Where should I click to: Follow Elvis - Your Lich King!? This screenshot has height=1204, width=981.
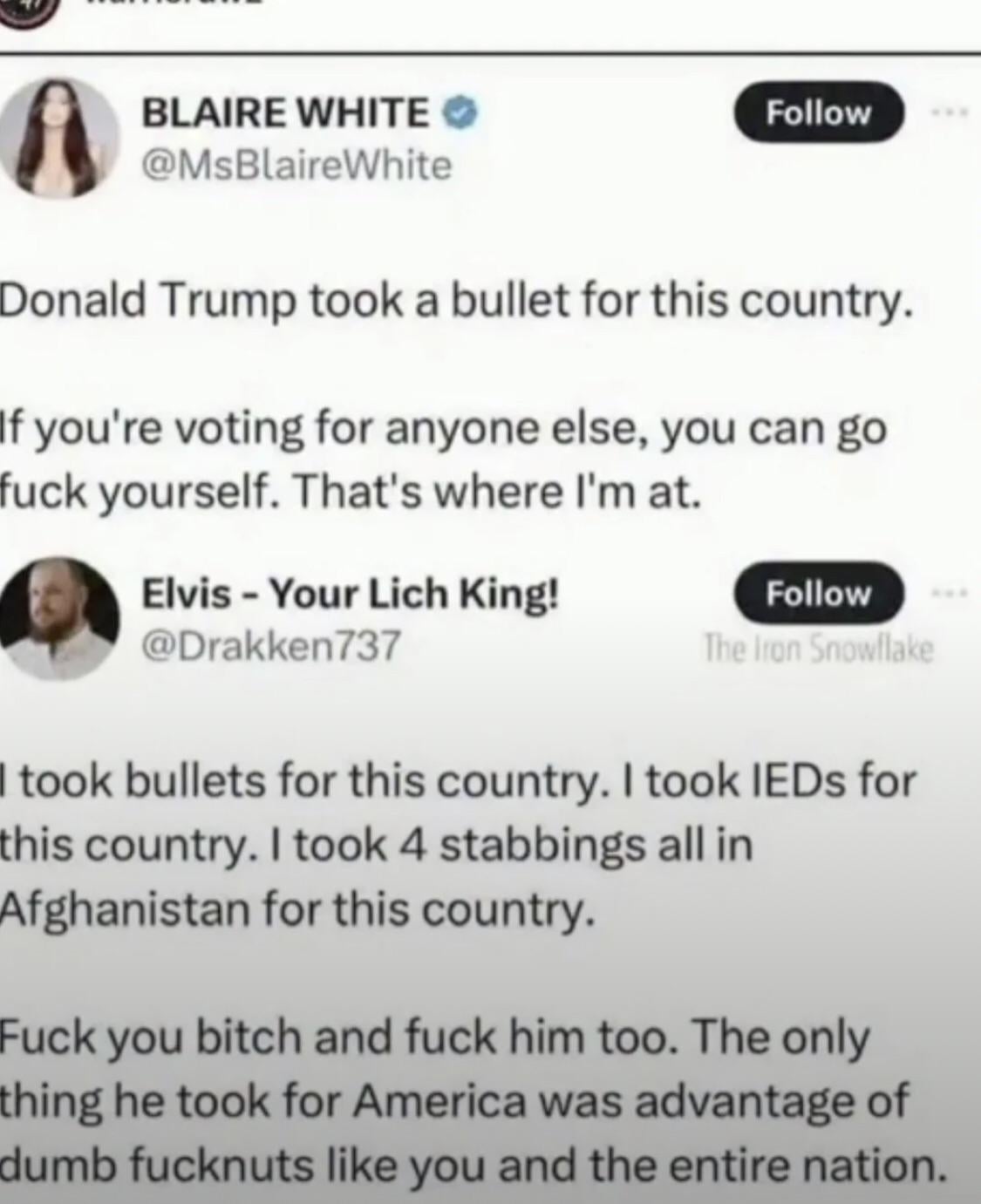point(819,594)
